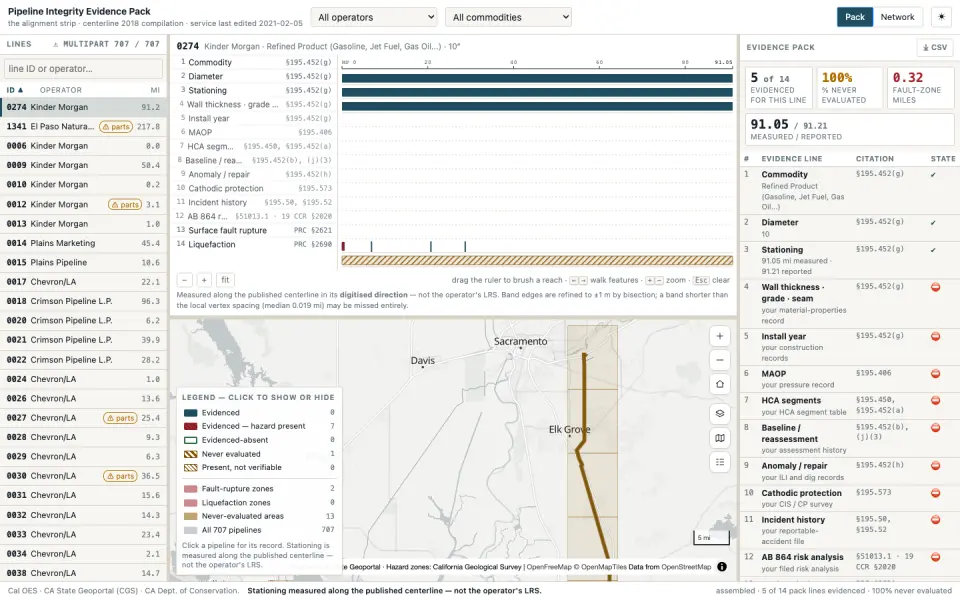Zoom out on the map
This screenshot has width=960, height=600.
pos(720,360)
